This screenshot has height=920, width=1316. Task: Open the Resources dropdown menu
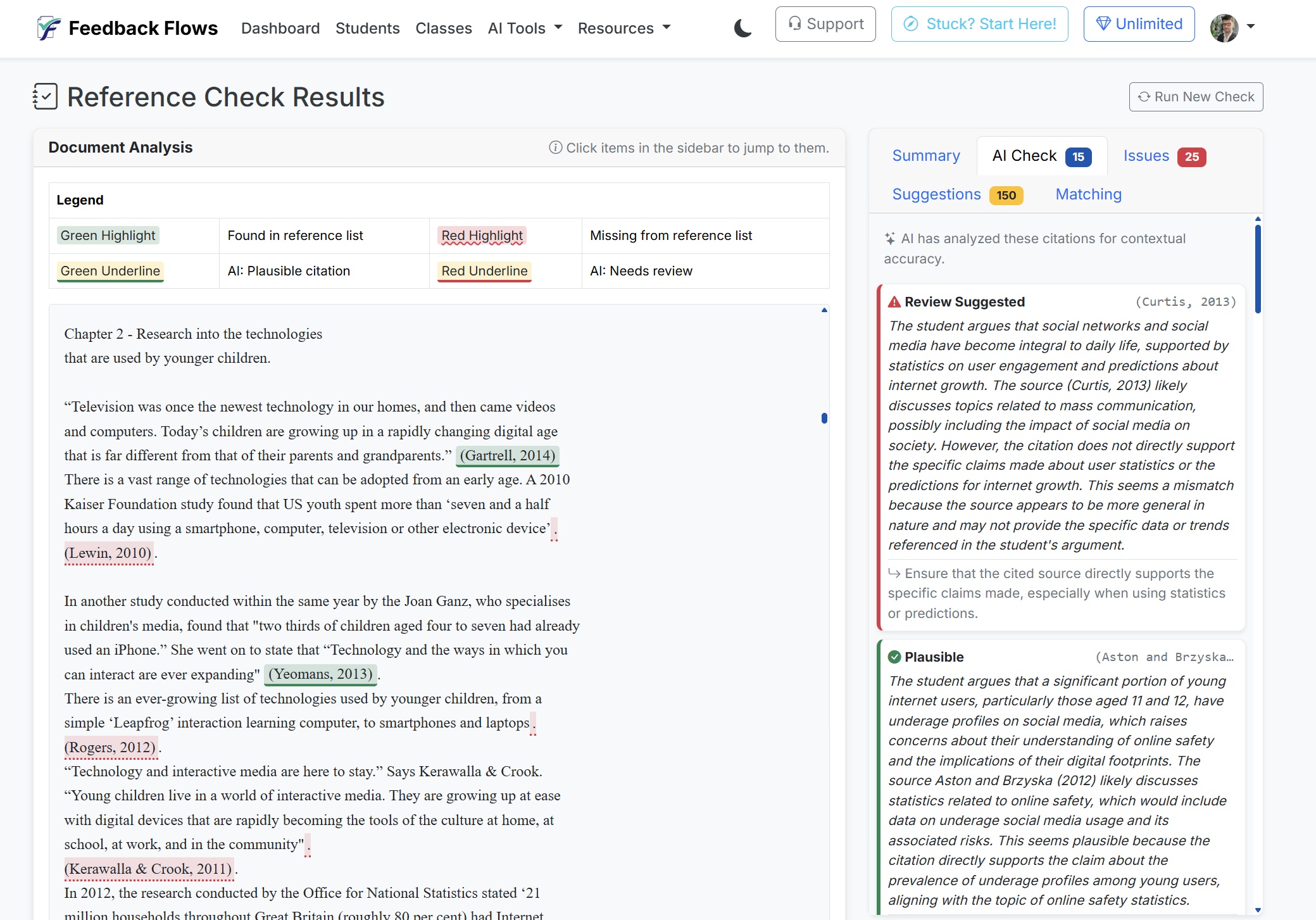pyautogui.click(x=624, y=28)
